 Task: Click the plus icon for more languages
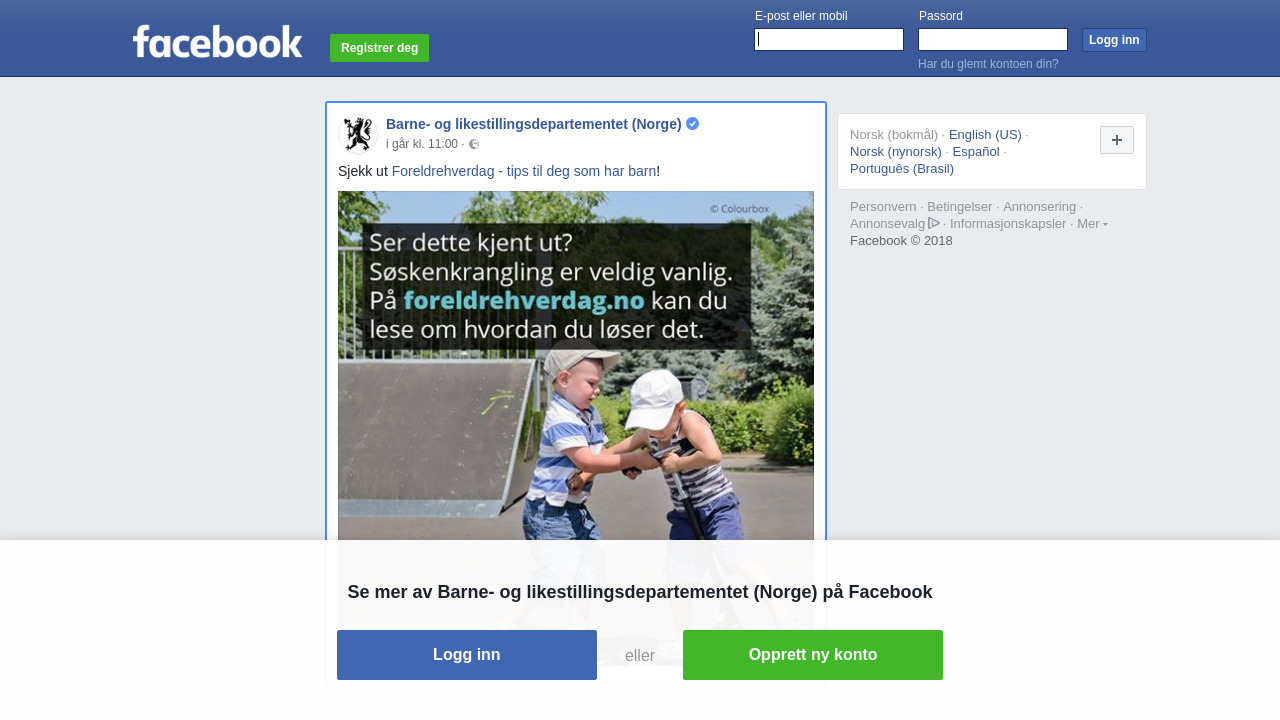coord(1117,140)
